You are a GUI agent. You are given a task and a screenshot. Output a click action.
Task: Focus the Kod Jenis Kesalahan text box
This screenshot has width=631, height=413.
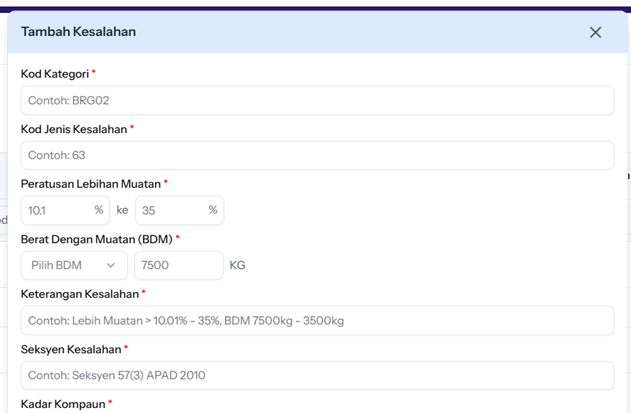point(316,155)
